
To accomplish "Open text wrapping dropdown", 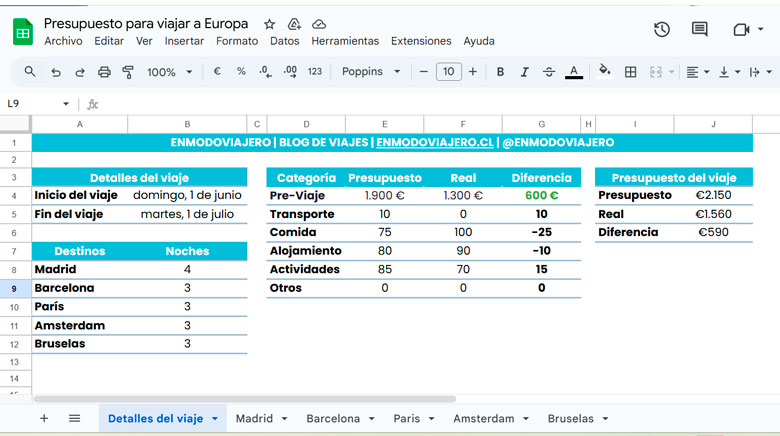I will 760,72.
